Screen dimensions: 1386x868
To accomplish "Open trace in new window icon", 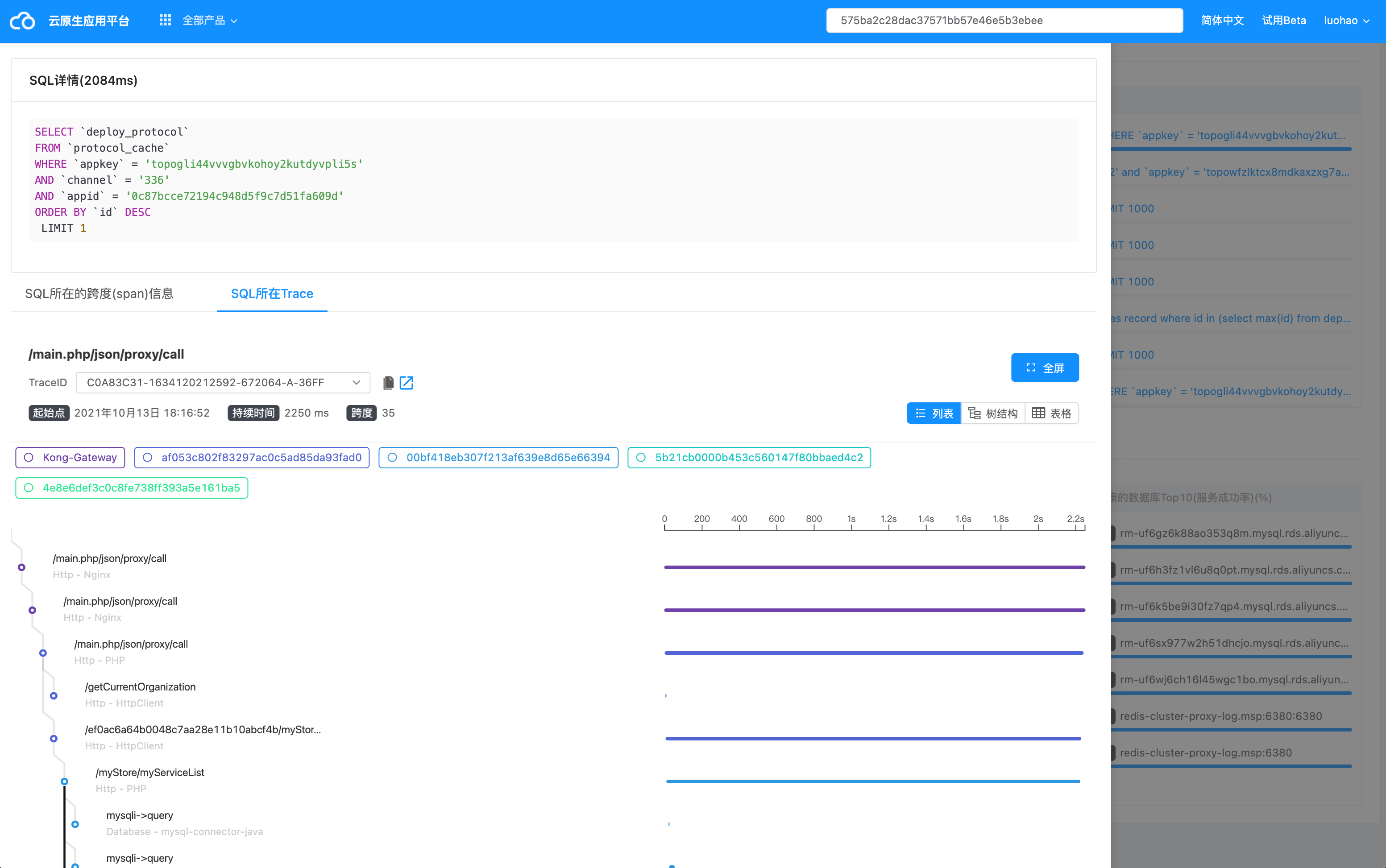I will [407, 383].
